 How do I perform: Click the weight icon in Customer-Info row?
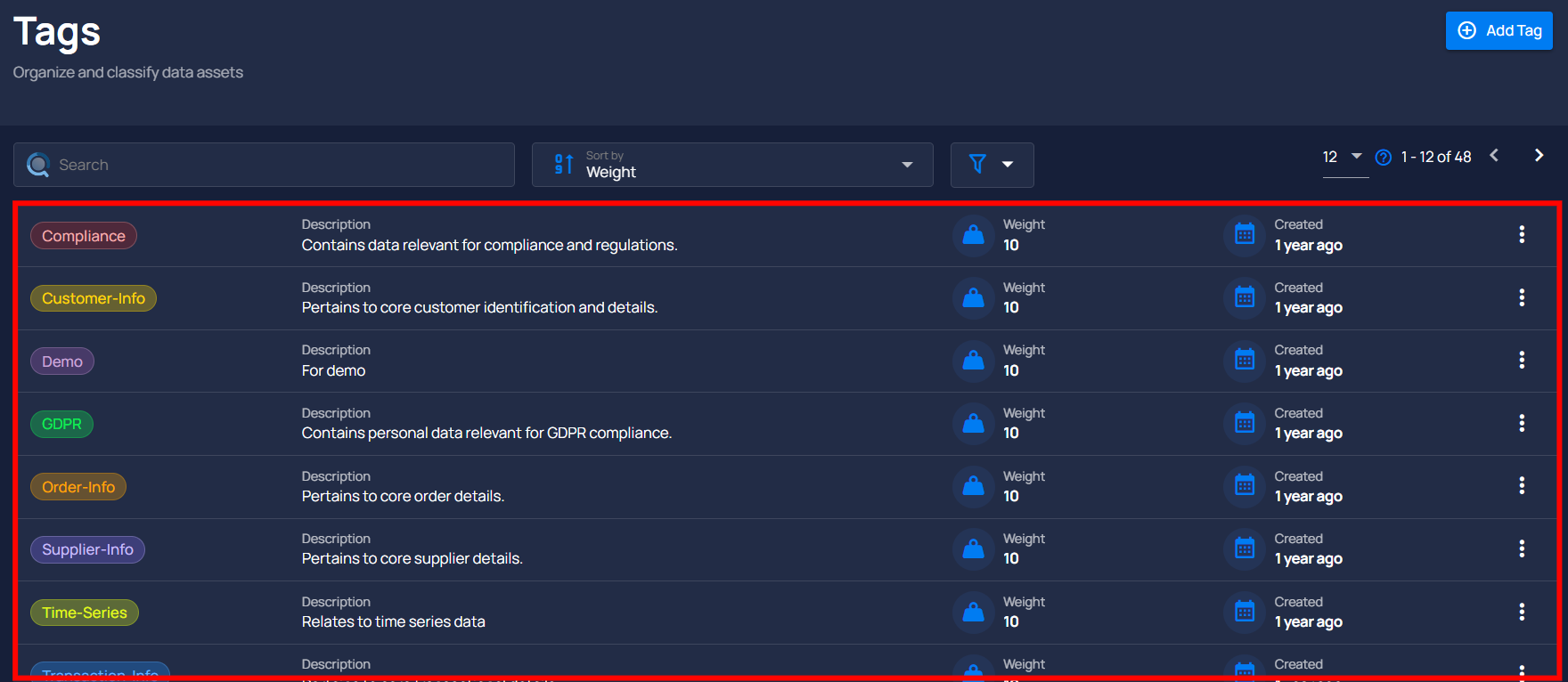pyautogui.click(x=974, y=297)
